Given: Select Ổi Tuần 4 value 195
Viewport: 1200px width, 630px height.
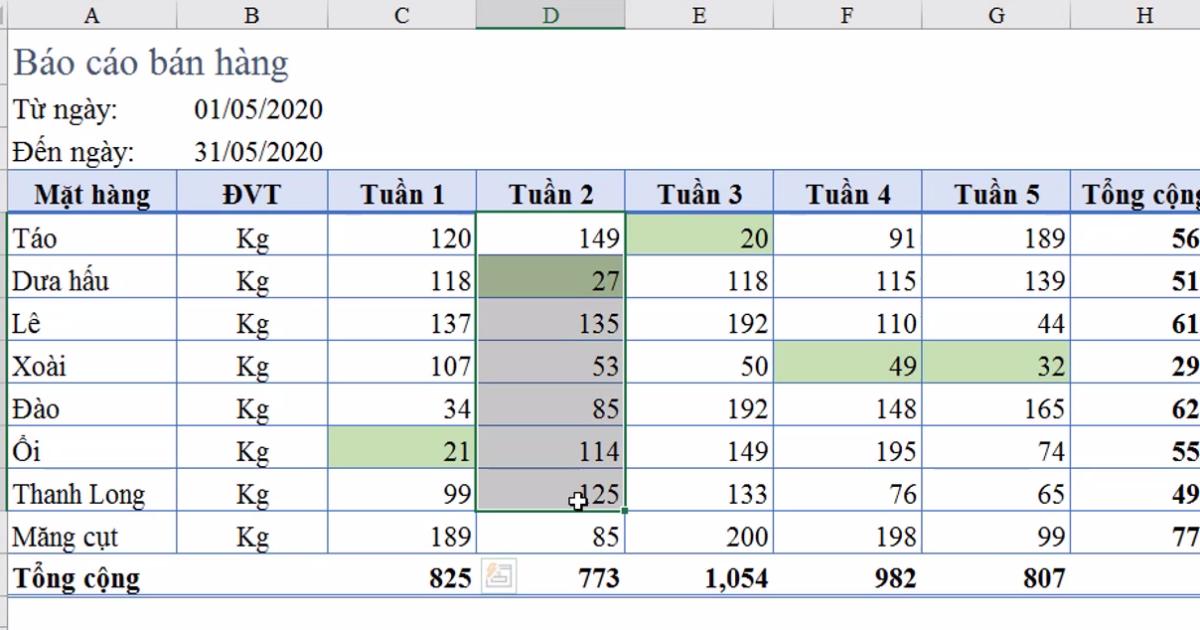Looking at the screenshot, I should (848, 449).
